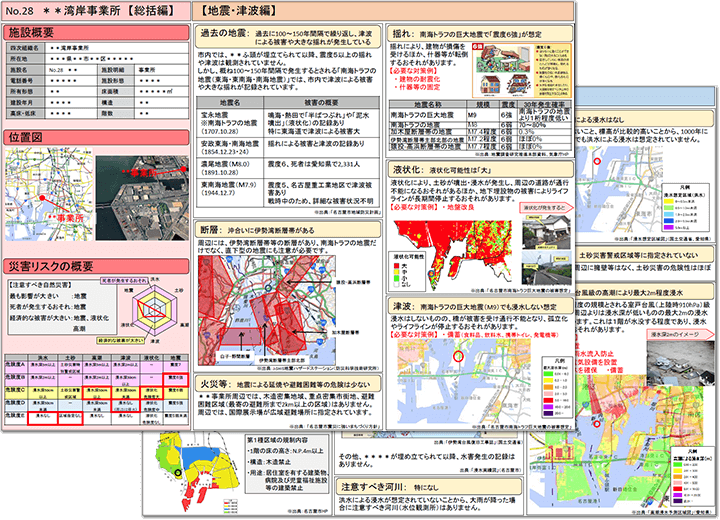720x520 pixels.
Task: Open the tsunami inundation map under 津波
Action: 465,382
